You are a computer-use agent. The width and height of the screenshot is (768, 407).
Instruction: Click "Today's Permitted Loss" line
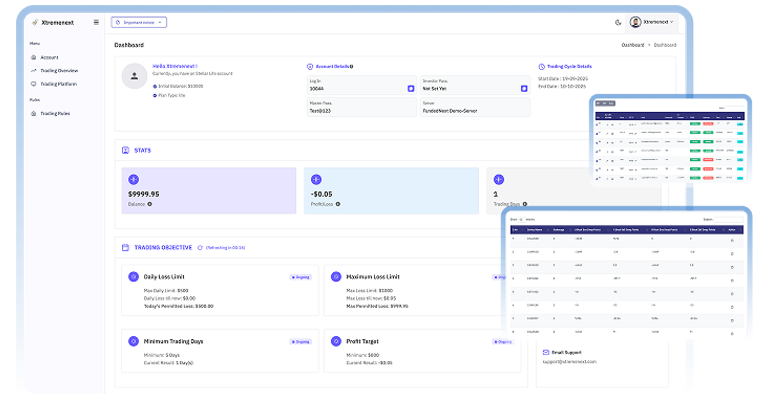(178, 306)
